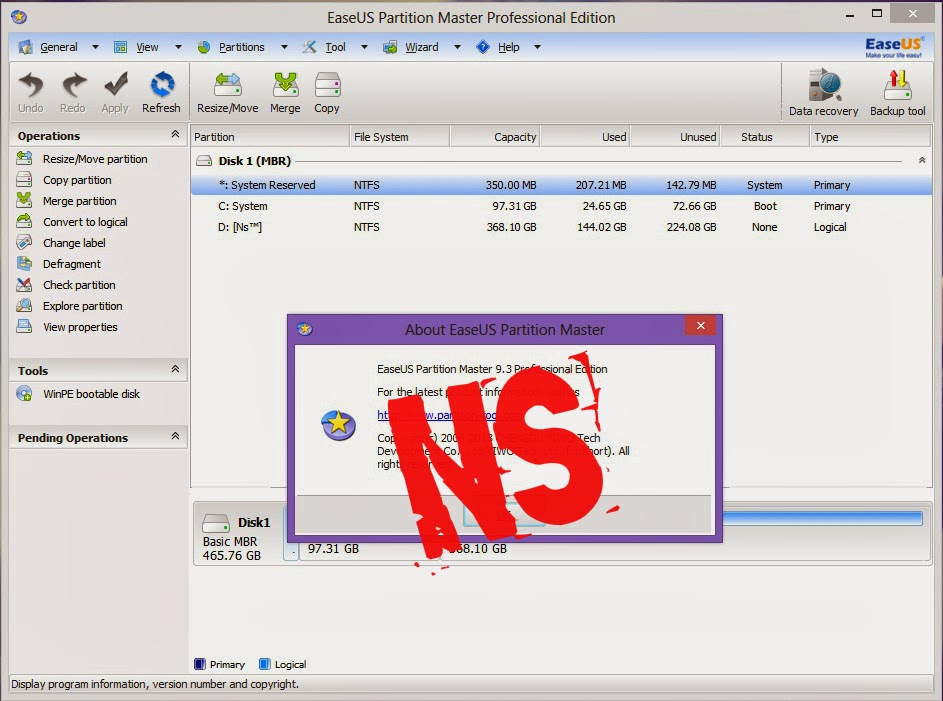The image size is (943, 701).
Task: Sort by the File System column header
Action: (x=400, y=137)
